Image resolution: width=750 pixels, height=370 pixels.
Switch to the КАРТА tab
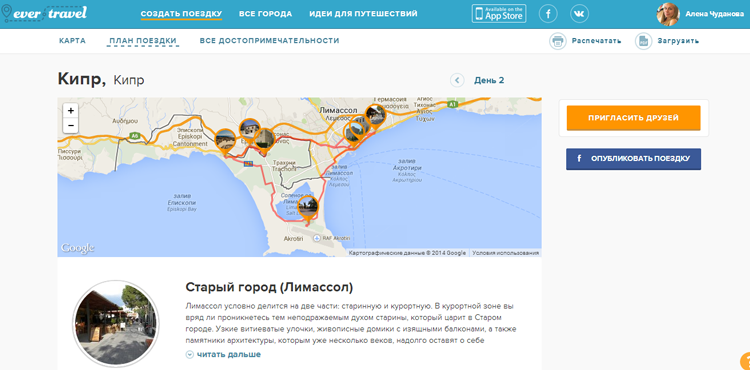73,41
